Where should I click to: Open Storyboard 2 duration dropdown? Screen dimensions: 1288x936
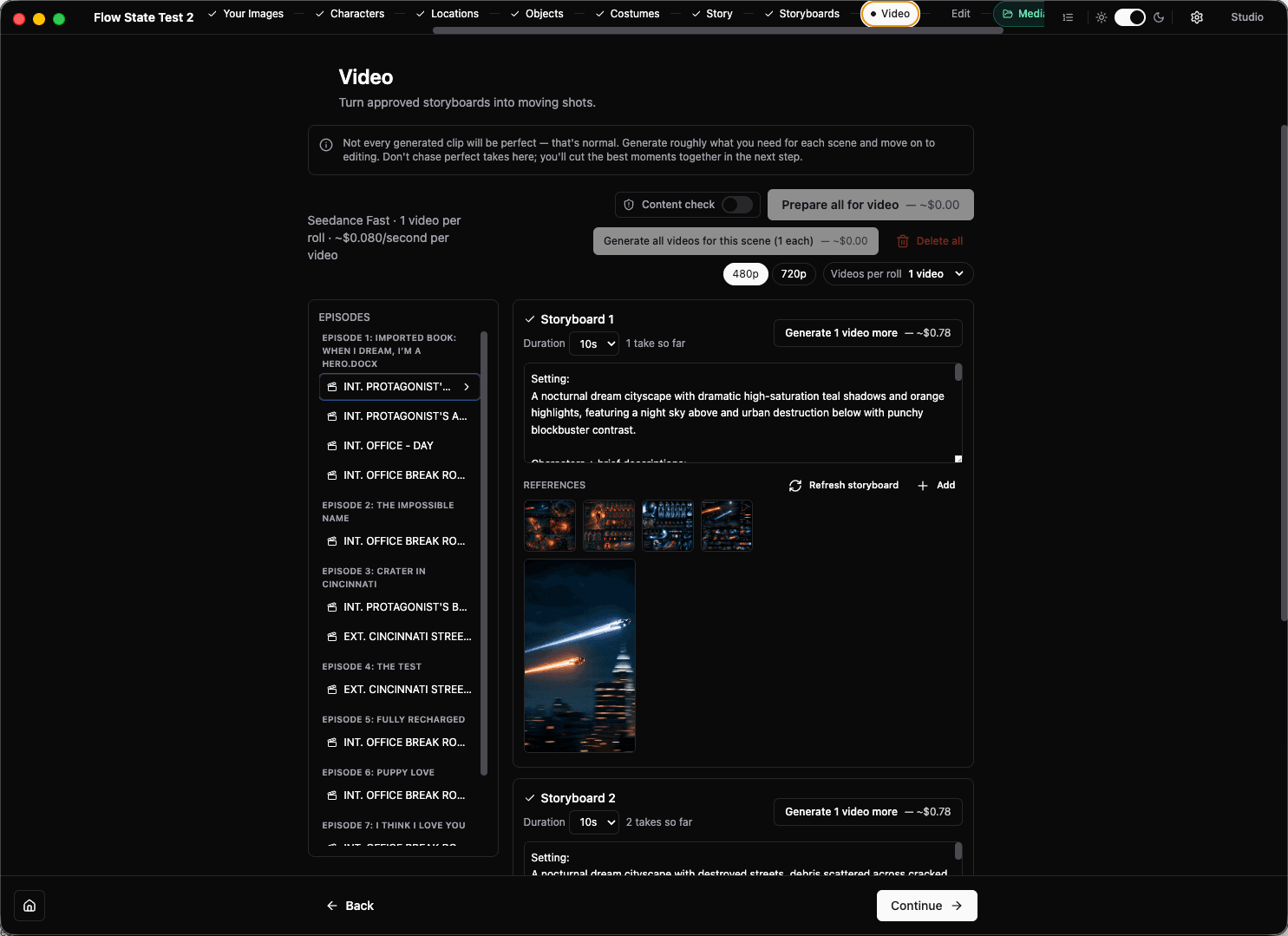click(x=594, y=822)
